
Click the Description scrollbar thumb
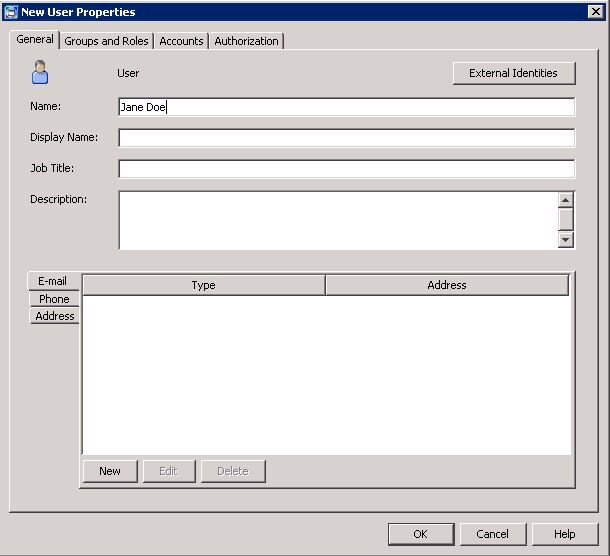coord(566,220)
